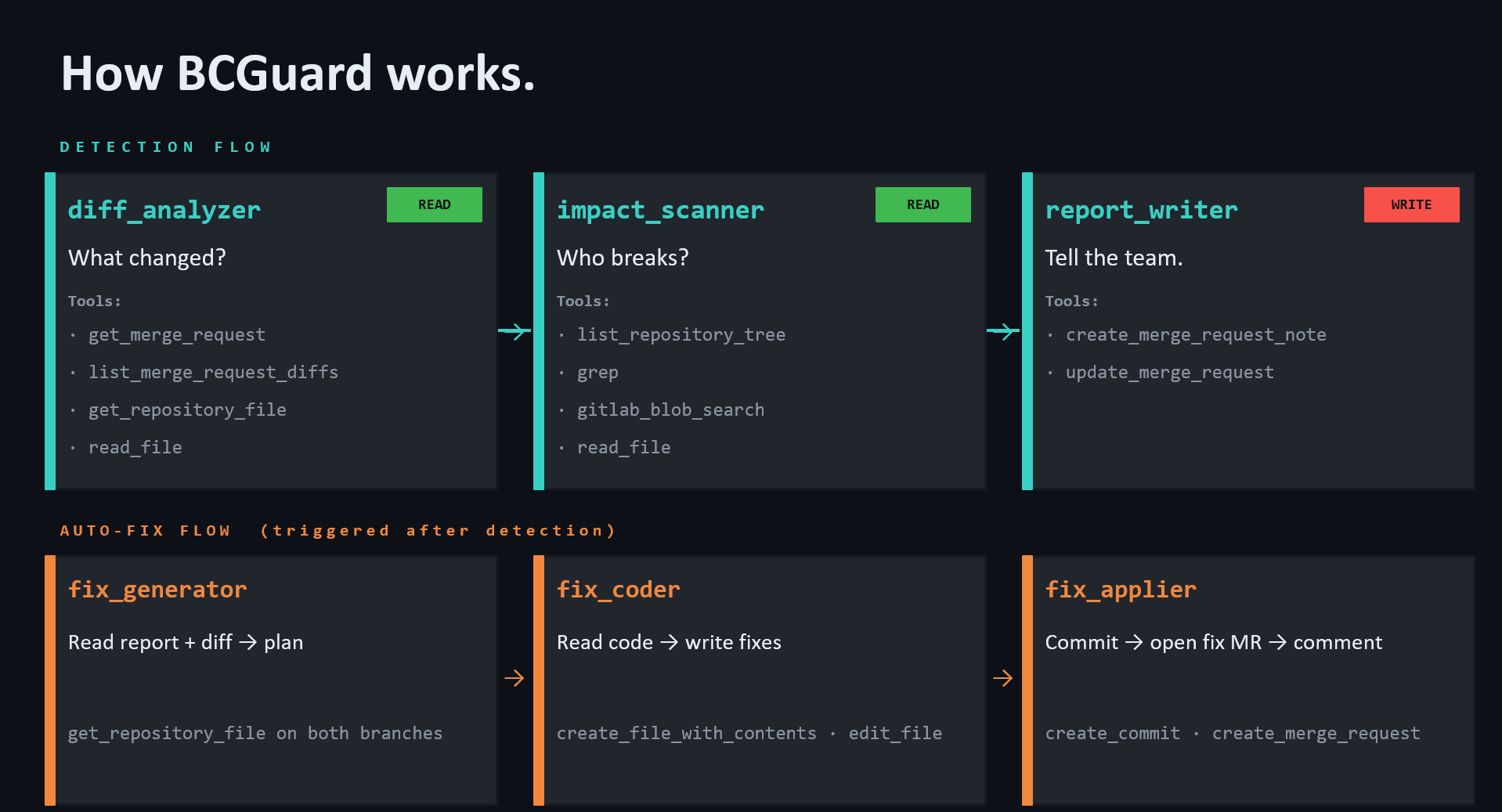Click the create_commit tool name
The image size is (1502, 812).
[1113, 734]
